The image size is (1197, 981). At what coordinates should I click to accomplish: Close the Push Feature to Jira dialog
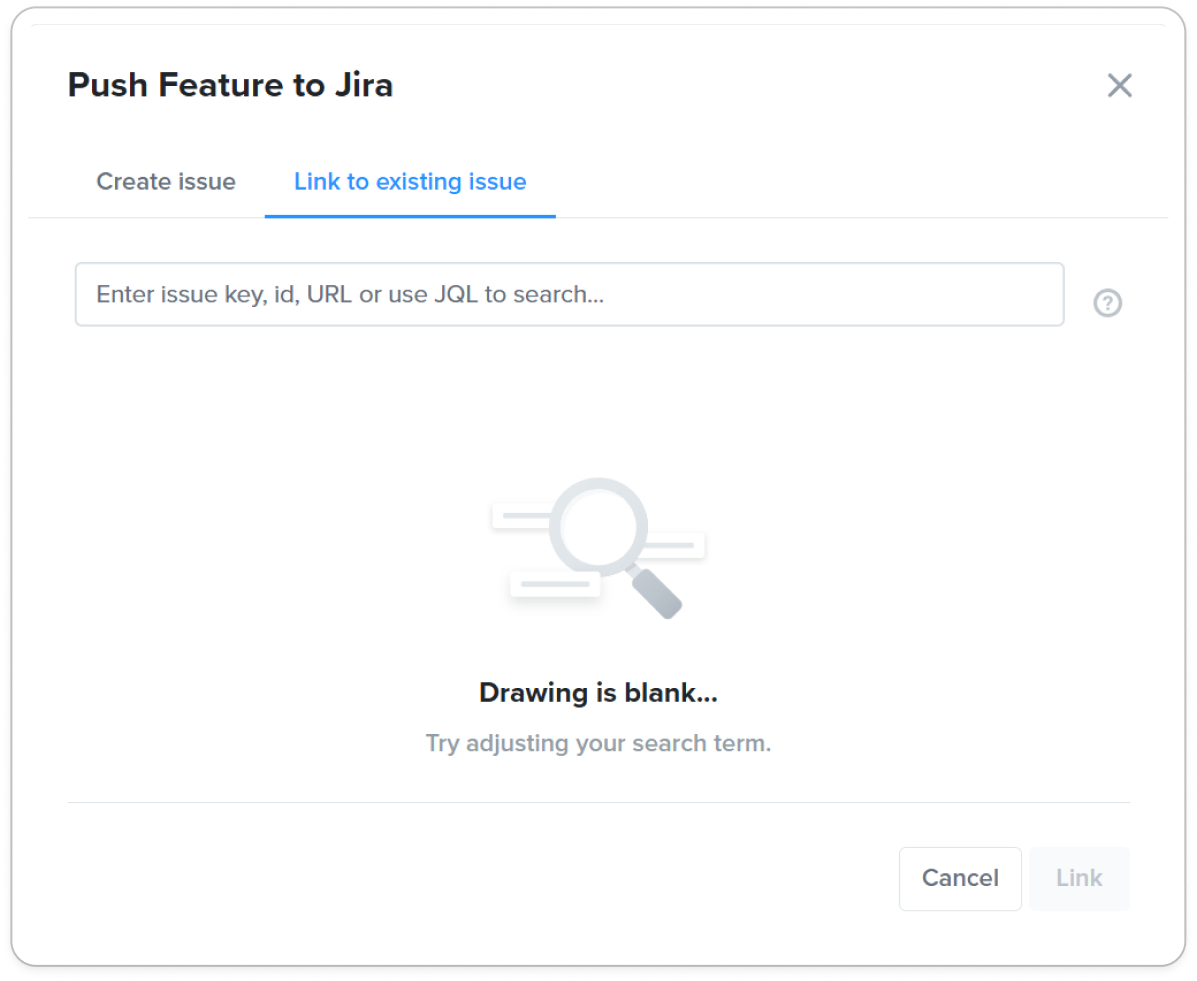(1119, 86)
